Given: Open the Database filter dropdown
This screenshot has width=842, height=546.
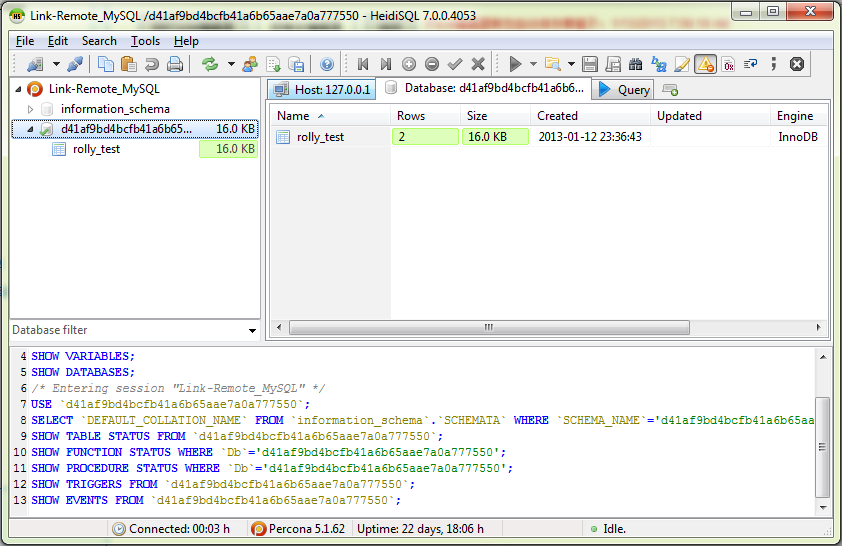Looking at the screenshot, I should [252, 331].
